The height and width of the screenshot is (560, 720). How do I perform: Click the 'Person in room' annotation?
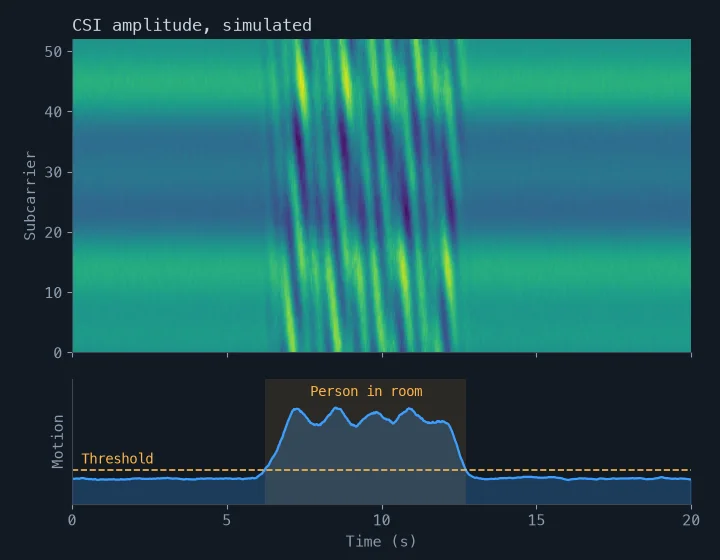pos(366,391)
